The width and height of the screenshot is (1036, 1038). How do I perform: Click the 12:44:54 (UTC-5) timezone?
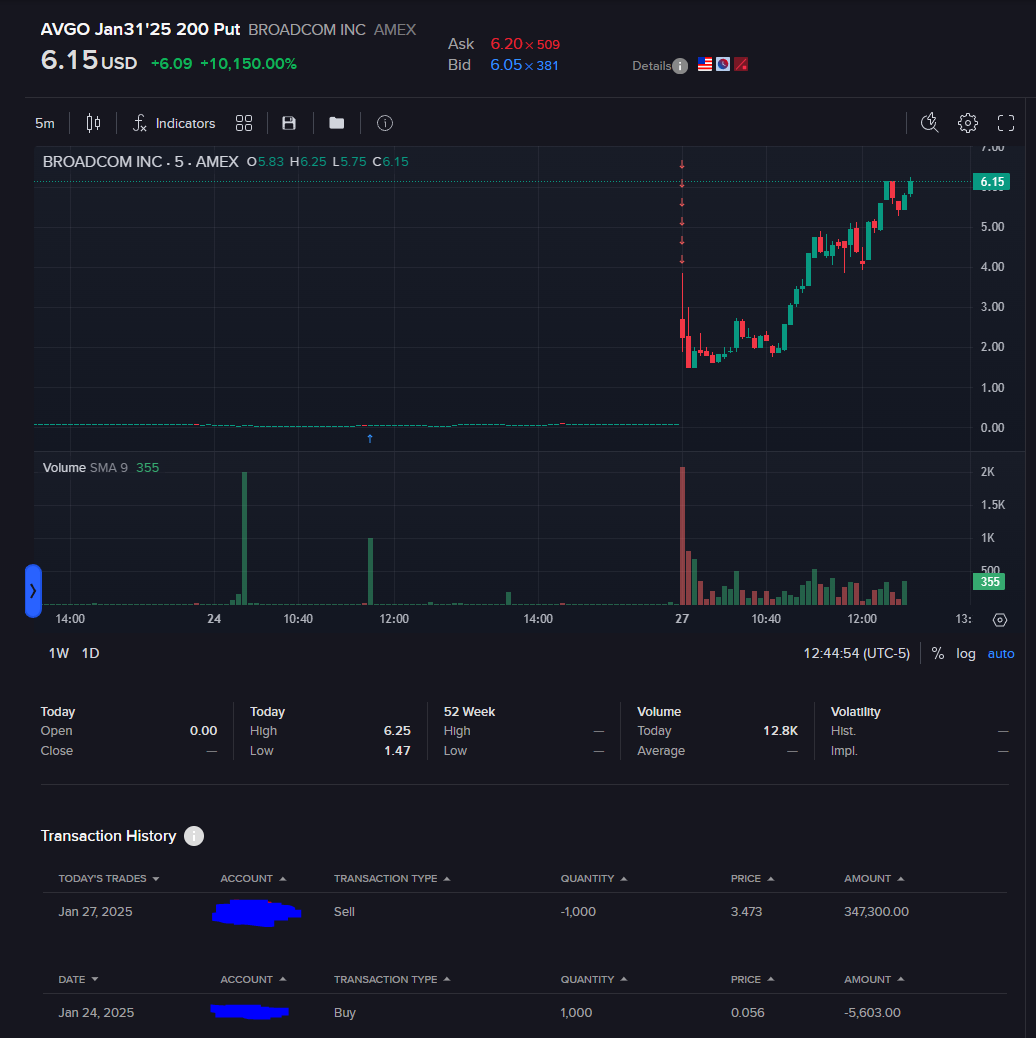coord(857,653)
